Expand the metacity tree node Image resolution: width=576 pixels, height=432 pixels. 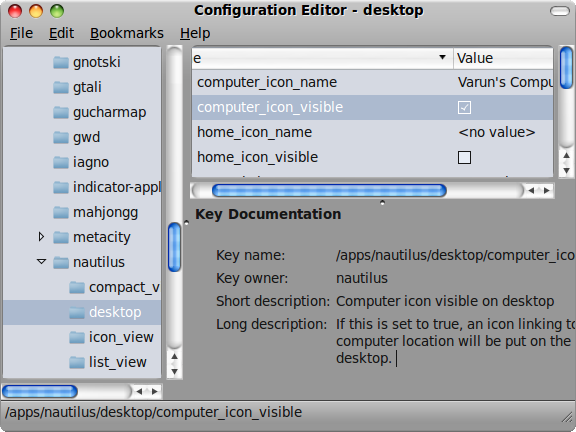(x=41, y=237)
